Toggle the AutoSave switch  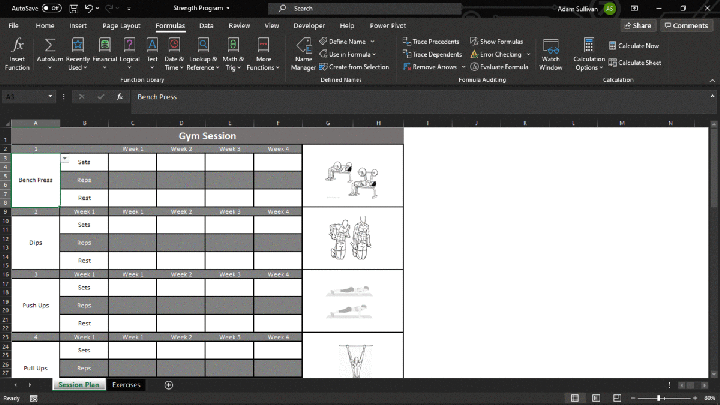point(53,8)
